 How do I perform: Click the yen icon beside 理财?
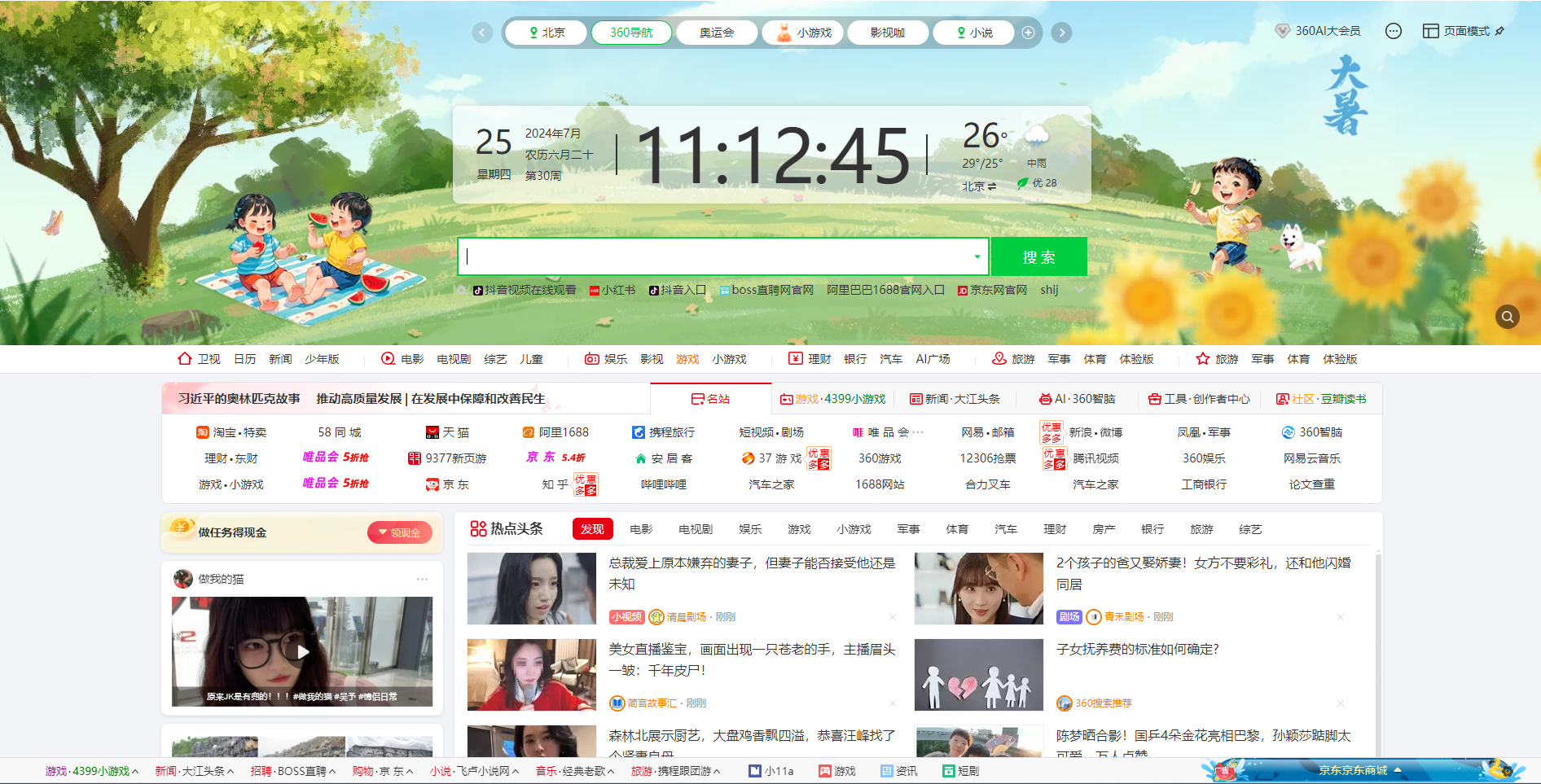point(796,358)
